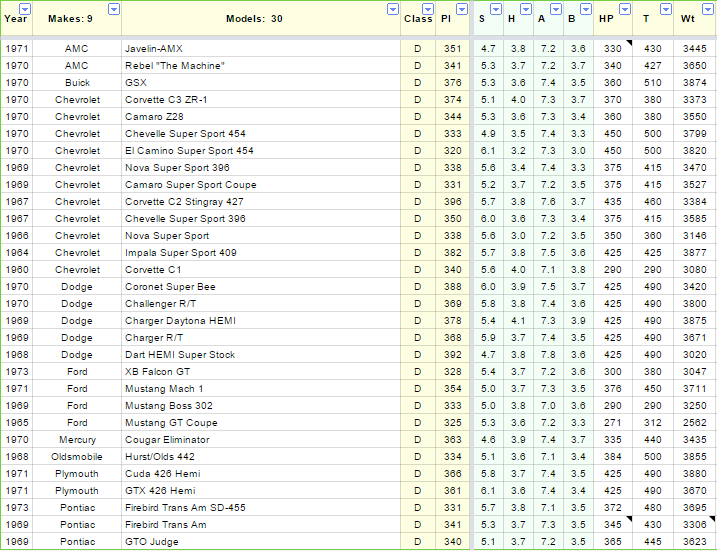Open the B column filter dropdown
717x551 pixels.
pyautogui.click(x=586, y=9)
